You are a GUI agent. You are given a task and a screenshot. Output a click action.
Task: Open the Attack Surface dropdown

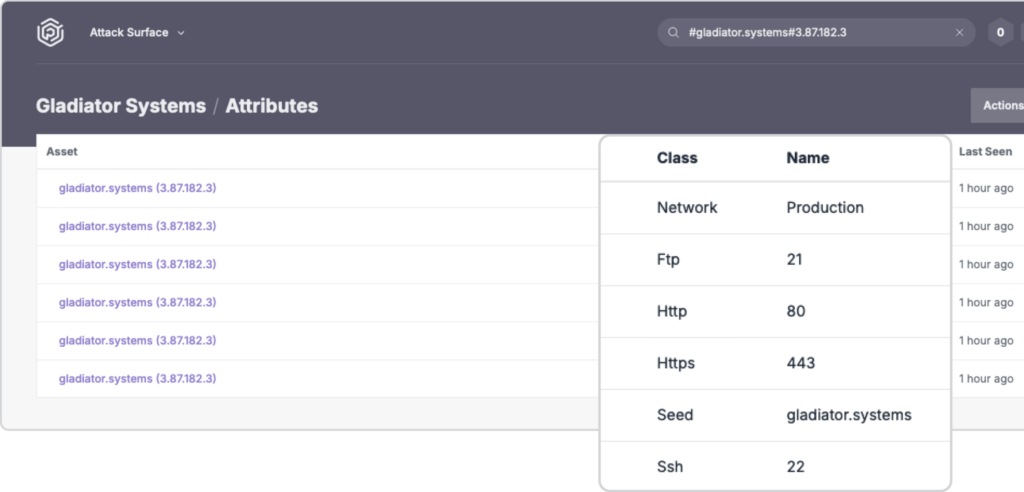click(x=137, y=33)
